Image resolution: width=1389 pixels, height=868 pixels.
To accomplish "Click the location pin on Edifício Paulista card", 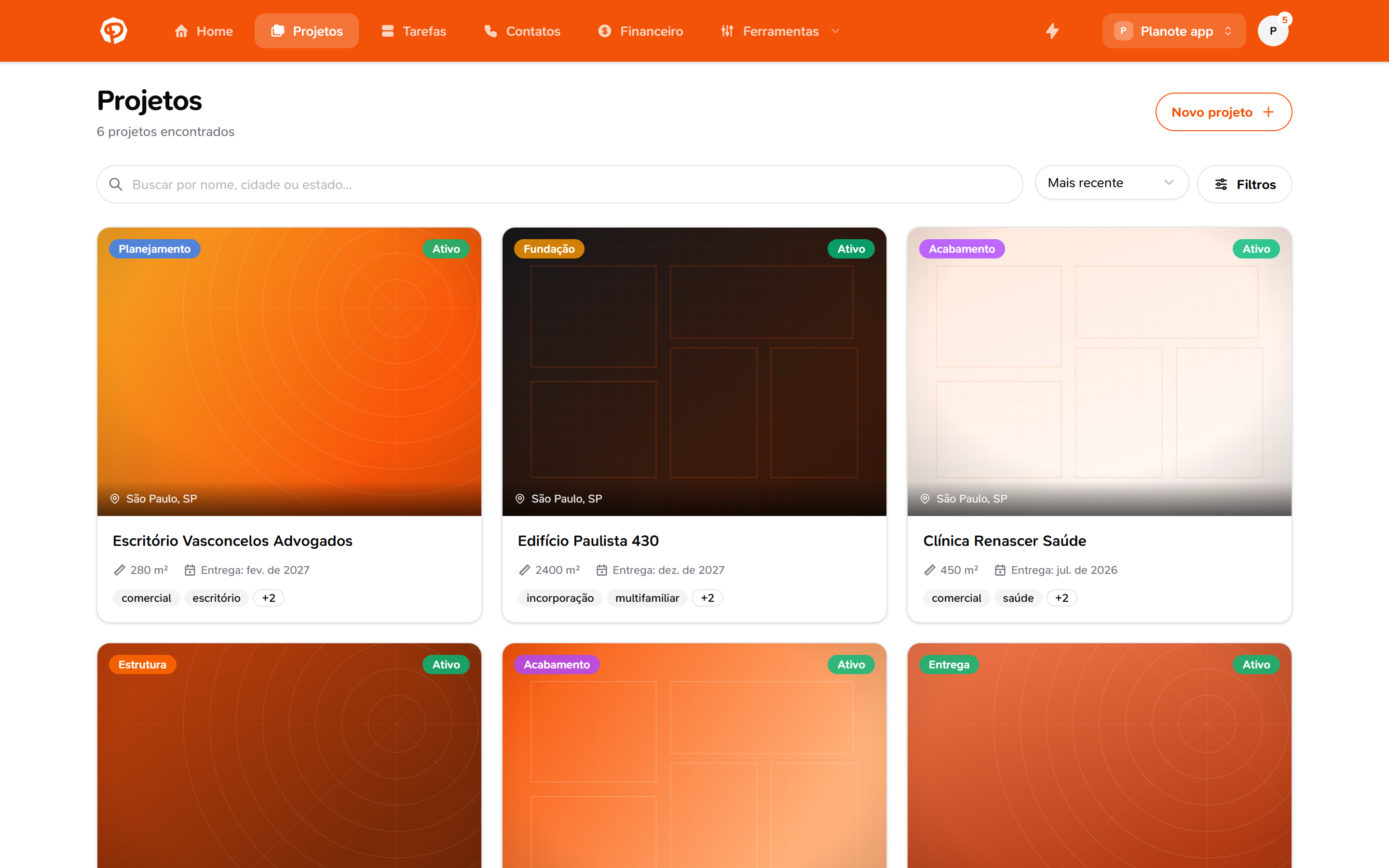I will click(519, 499).
